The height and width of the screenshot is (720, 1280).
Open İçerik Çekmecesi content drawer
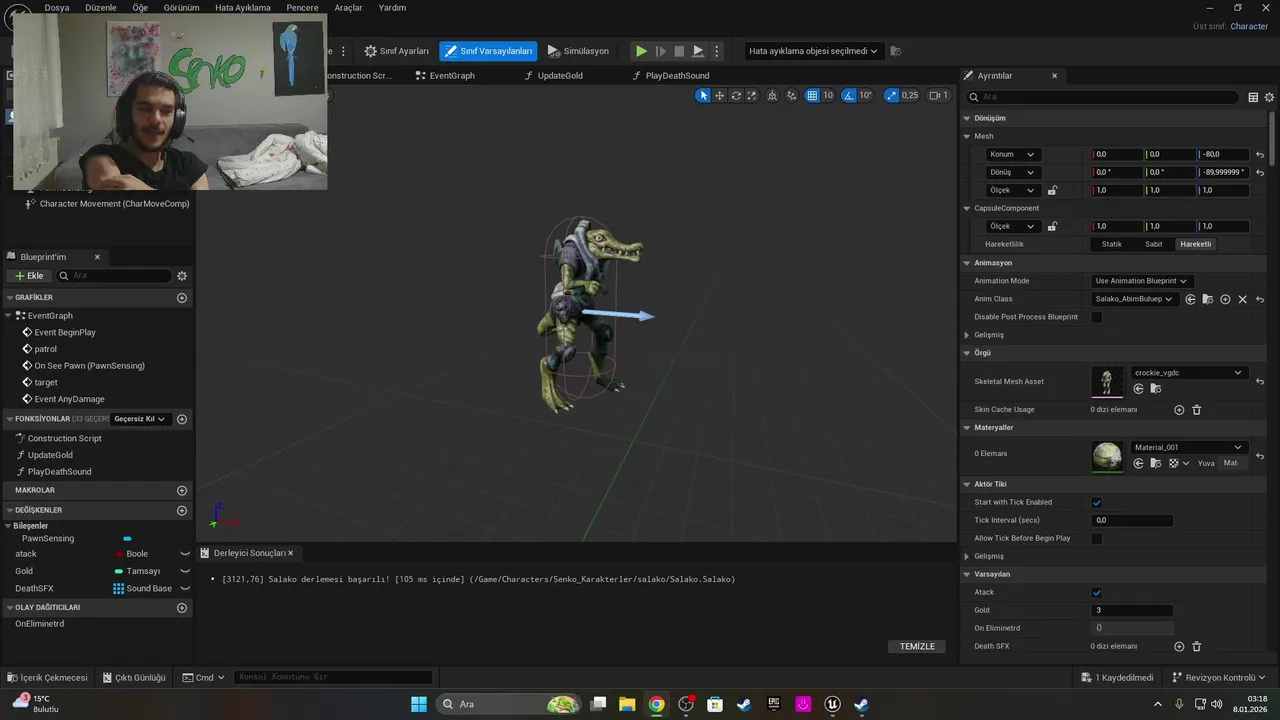pos(47,678)
